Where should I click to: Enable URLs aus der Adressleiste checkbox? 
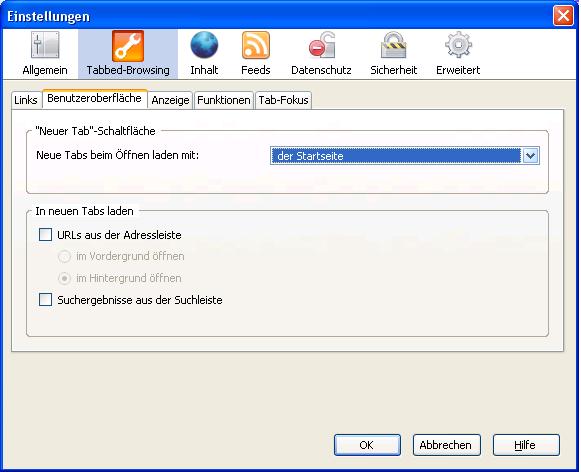point(45,235)
